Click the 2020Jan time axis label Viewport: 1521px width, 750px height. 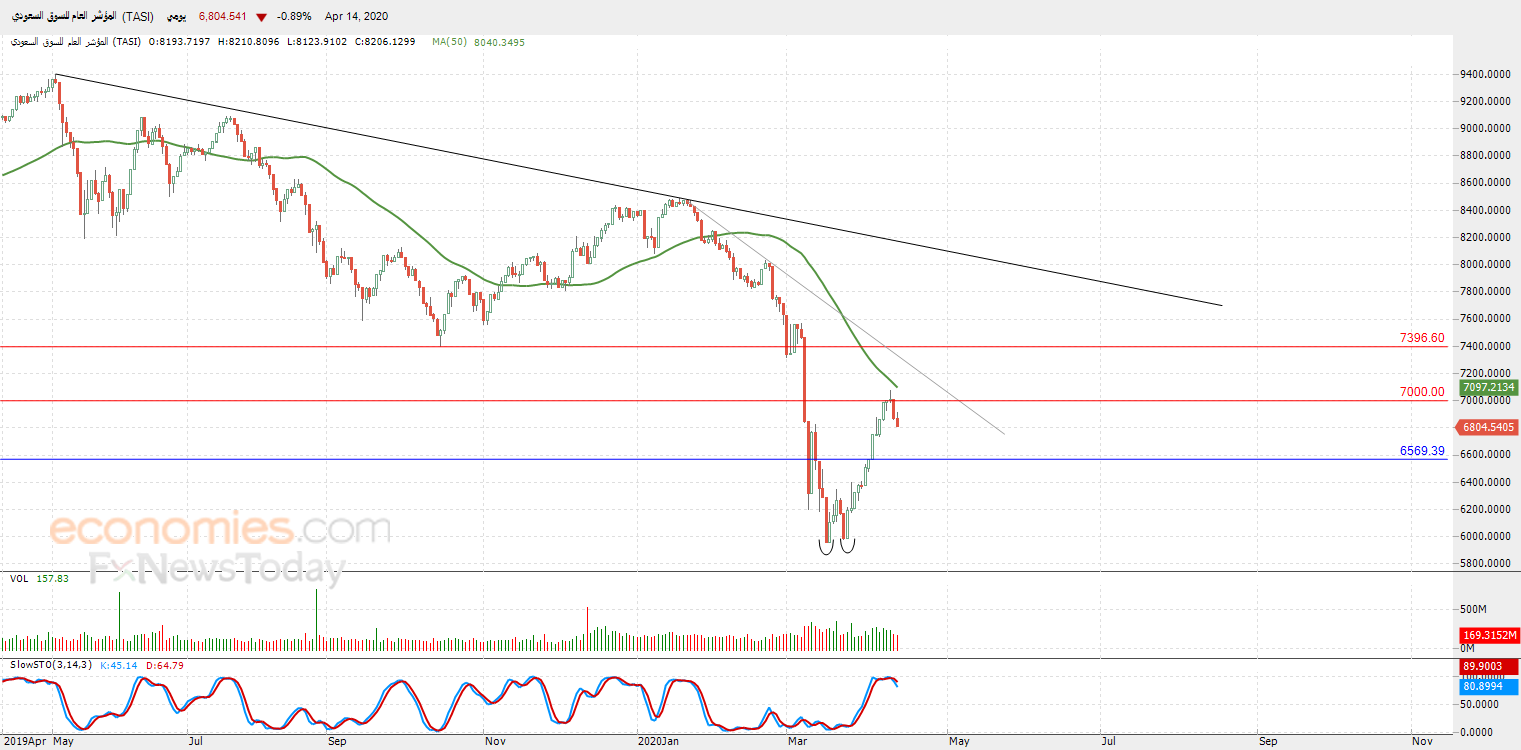click(659, 742)
